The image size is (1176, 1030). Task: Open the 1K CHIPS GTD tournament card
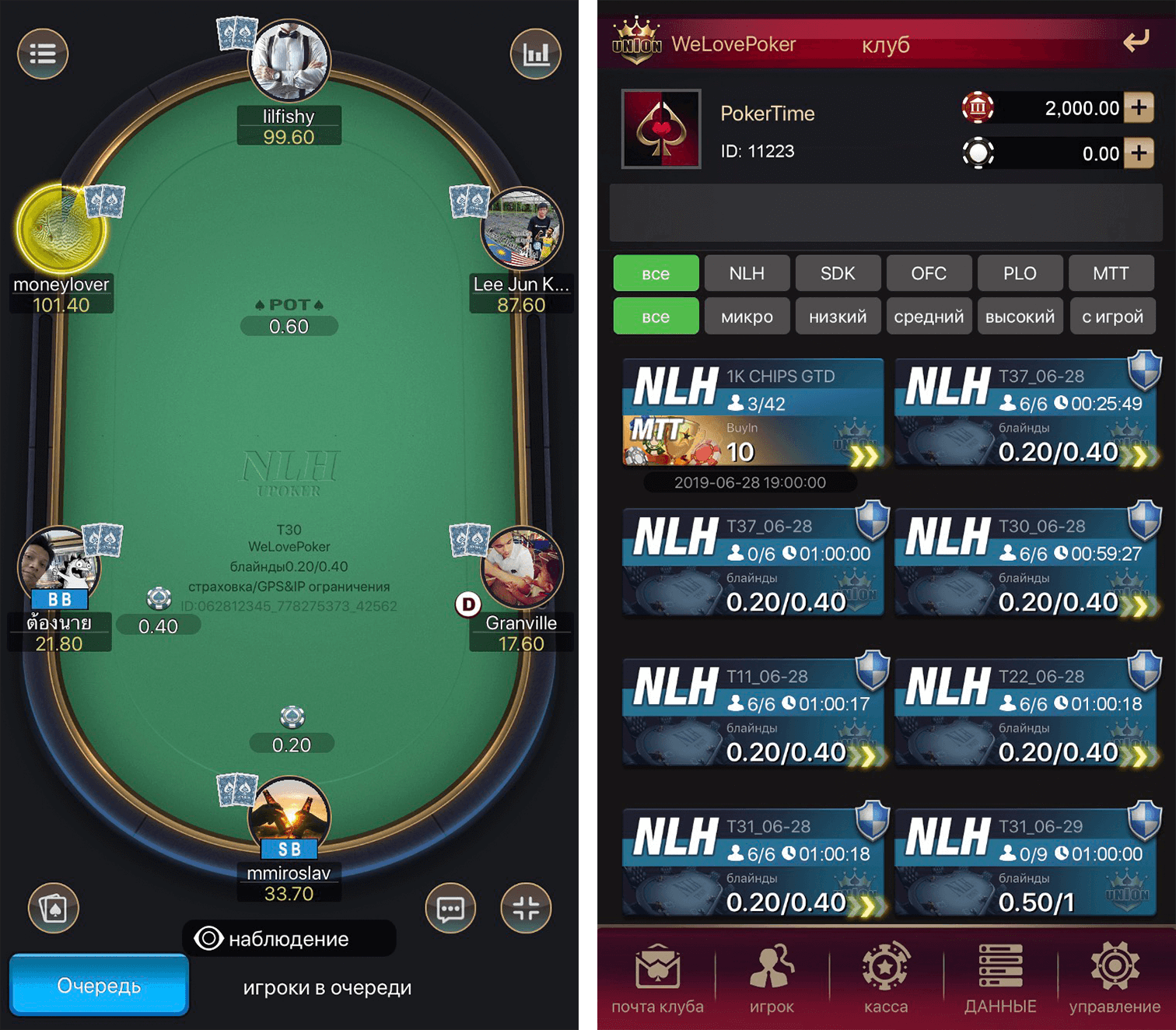click(x=753, y=412)
